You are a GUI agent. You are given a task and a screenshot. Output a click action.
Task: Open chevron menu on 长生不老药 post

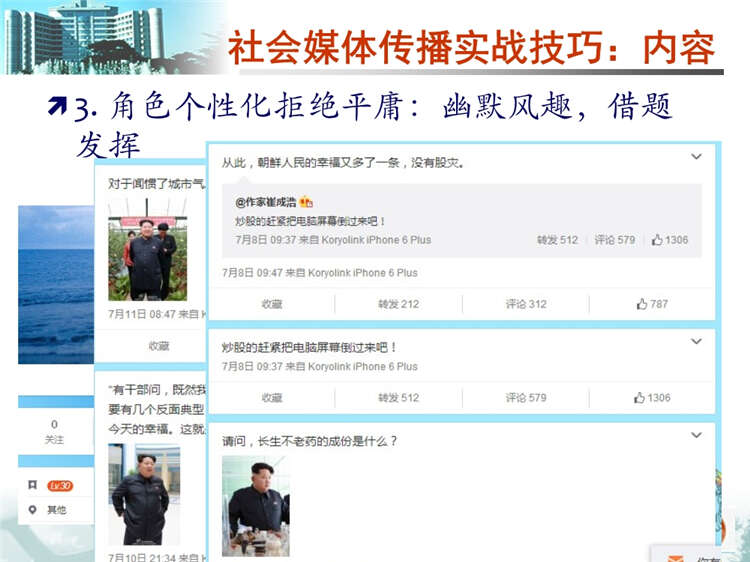696,436
